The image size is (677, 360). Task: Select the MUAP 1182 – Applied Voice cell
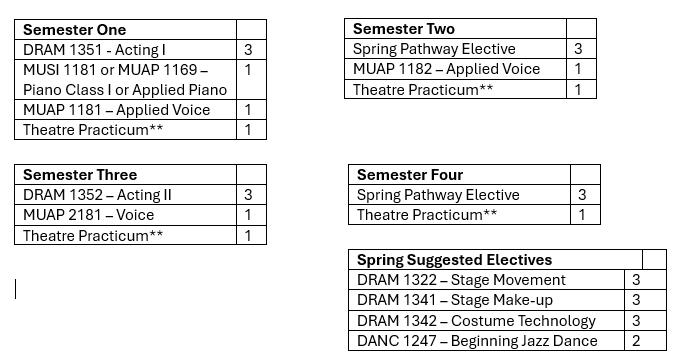456,69
